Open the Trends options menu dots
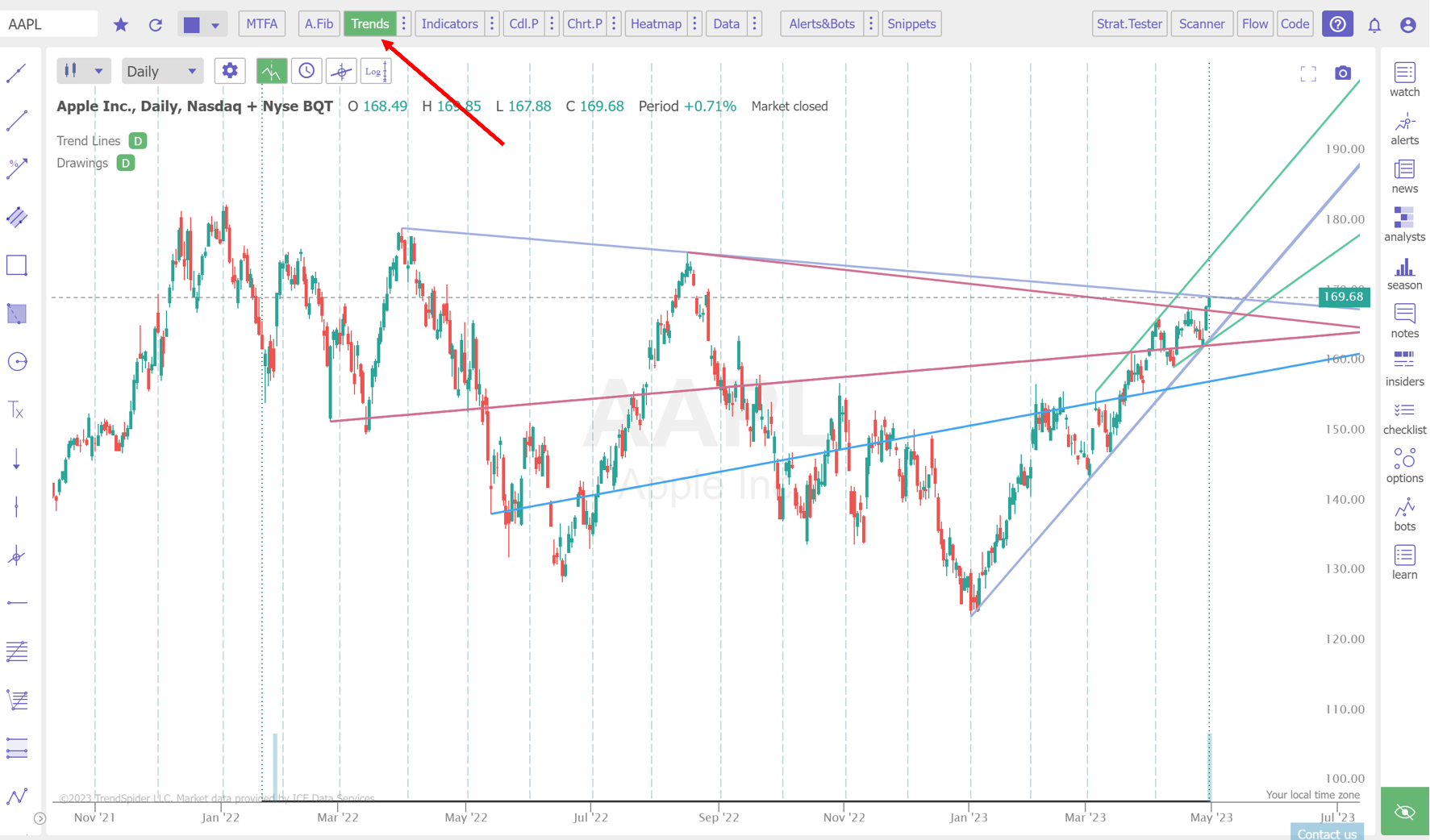The image size is (1430, 840). click(x=404, y=24)
